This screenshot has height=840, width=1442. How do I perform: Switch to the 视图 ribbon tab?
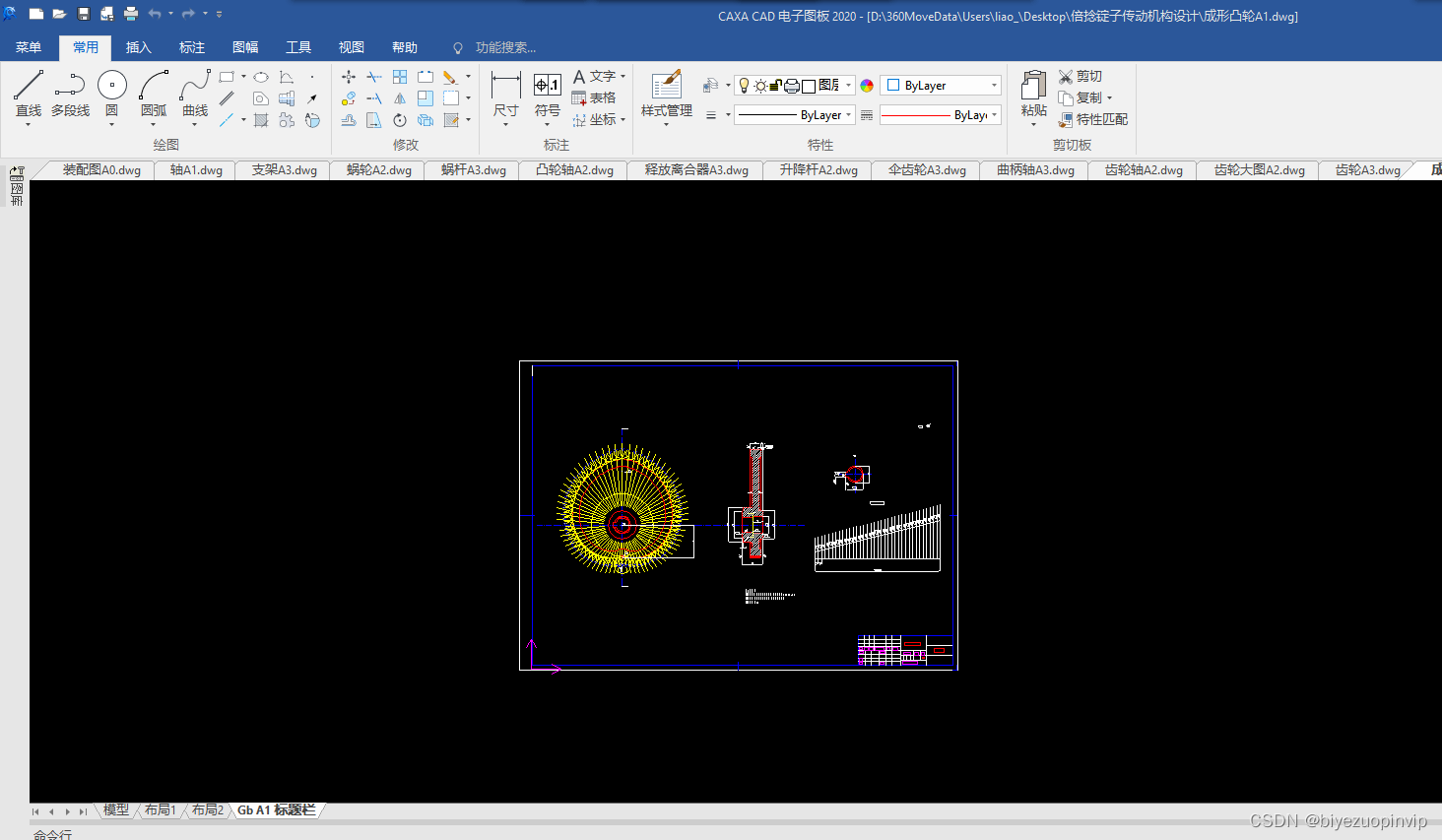click(x=352, y=47)
